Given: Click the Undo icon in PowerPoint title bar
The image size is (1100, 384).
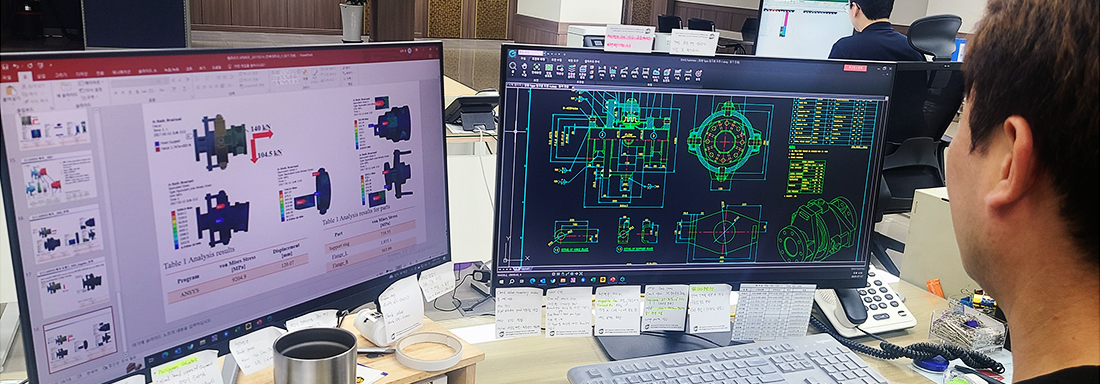Looking at the screenshot, I should (x=16, y=66).
